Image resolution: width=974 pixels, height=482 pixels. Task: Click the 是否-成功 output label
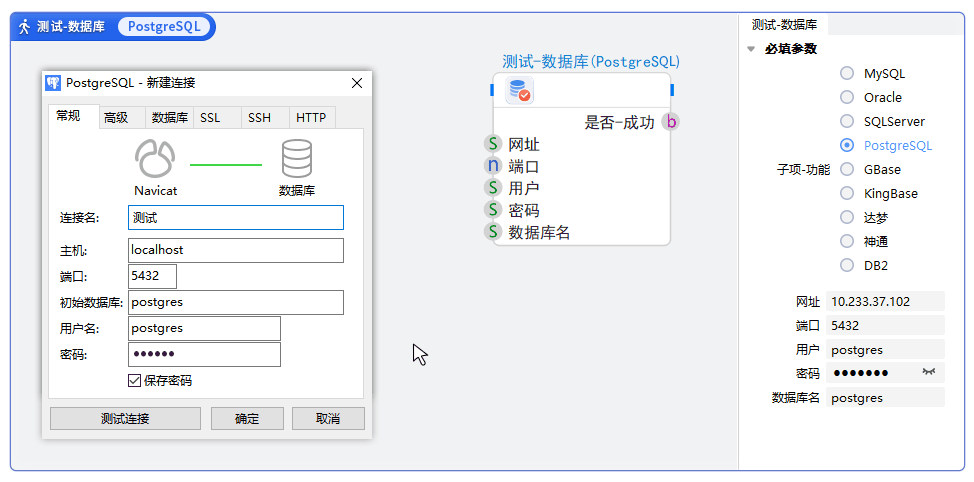pyautogui.click(x=619, y=122)
